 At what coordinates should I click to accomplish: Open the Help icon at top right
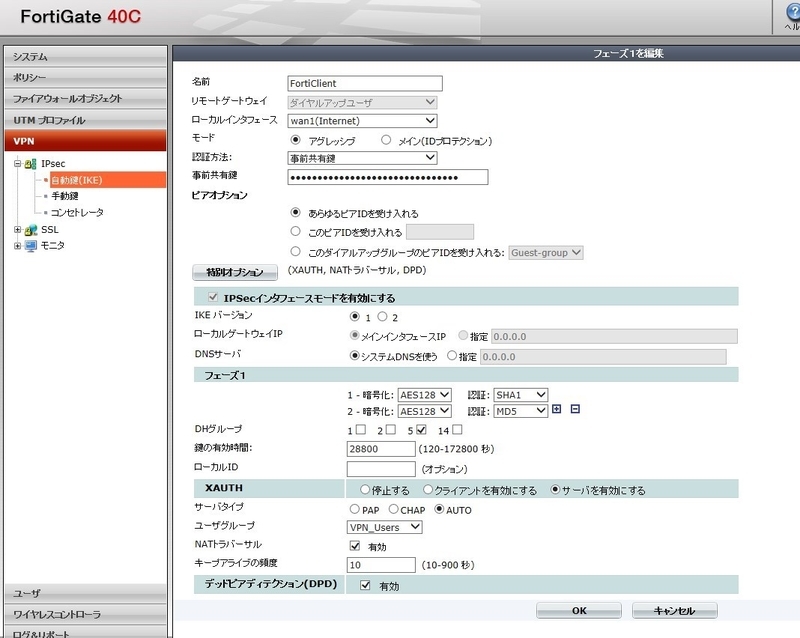(x=792, y=12)
